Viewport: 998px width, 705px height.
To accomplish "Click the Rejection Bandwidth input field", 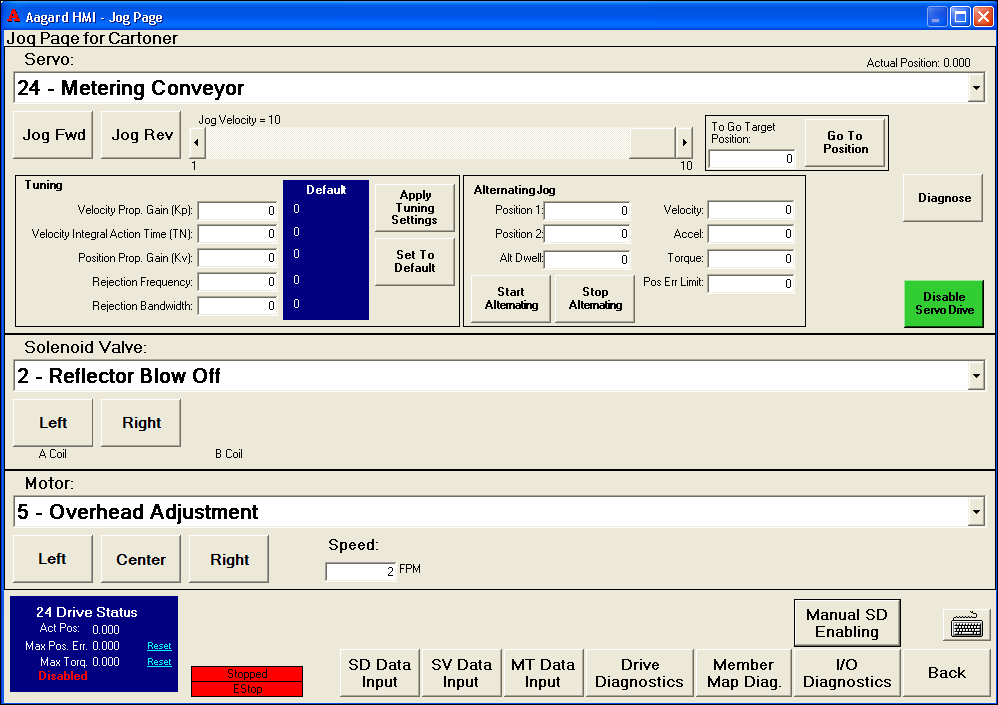I will [237, 306].
